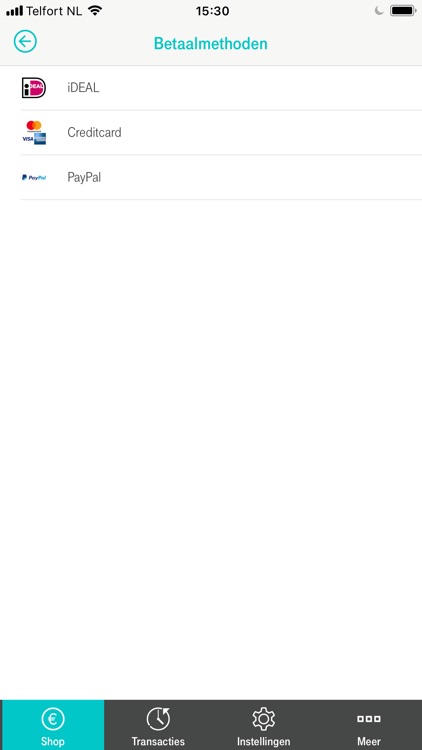Choose Creditcard as payment method

(x=221, y=132)
